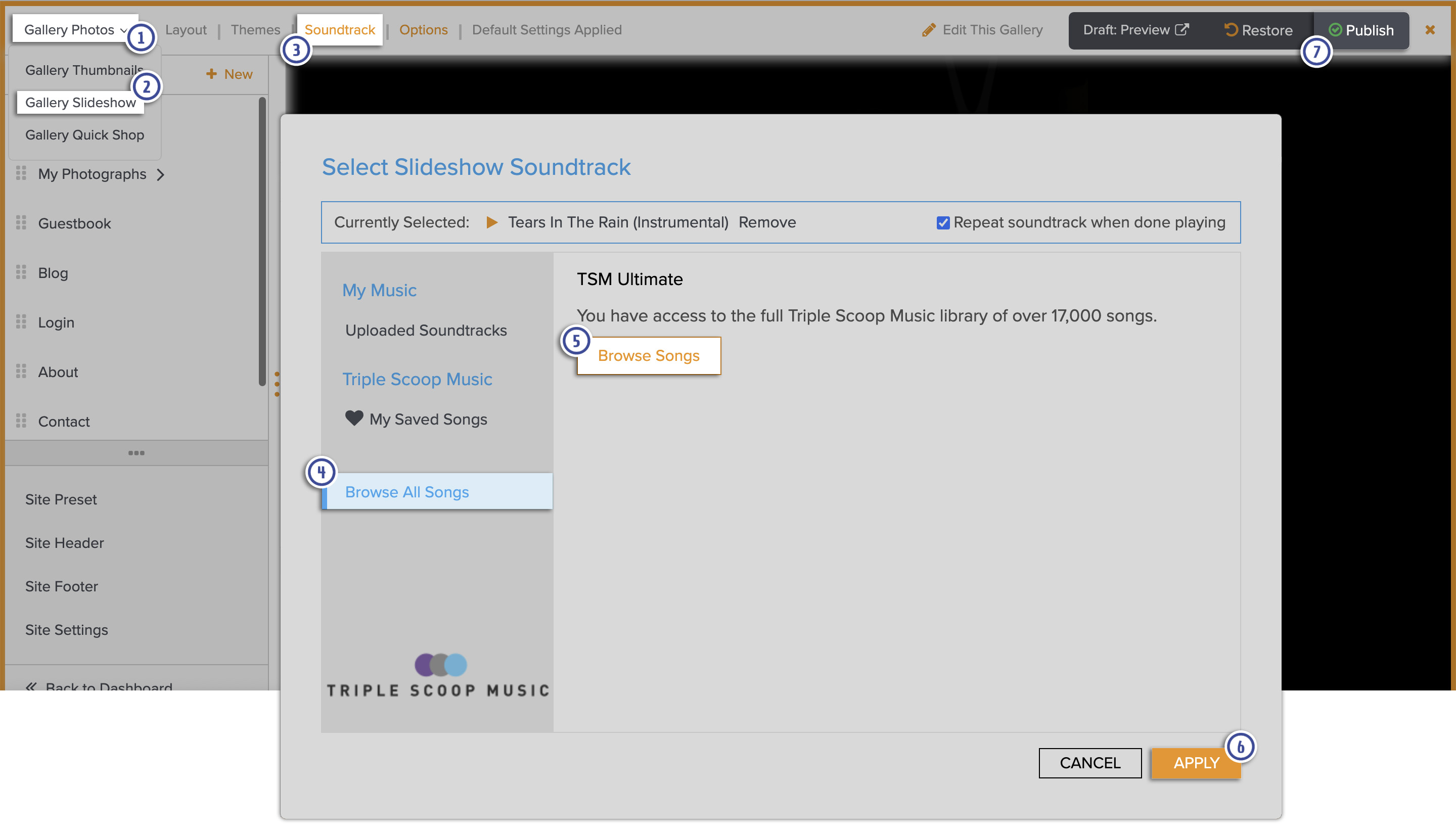Click the plus New page button
The width and height of the screenshot is (1456, 834).
[229, 74]
